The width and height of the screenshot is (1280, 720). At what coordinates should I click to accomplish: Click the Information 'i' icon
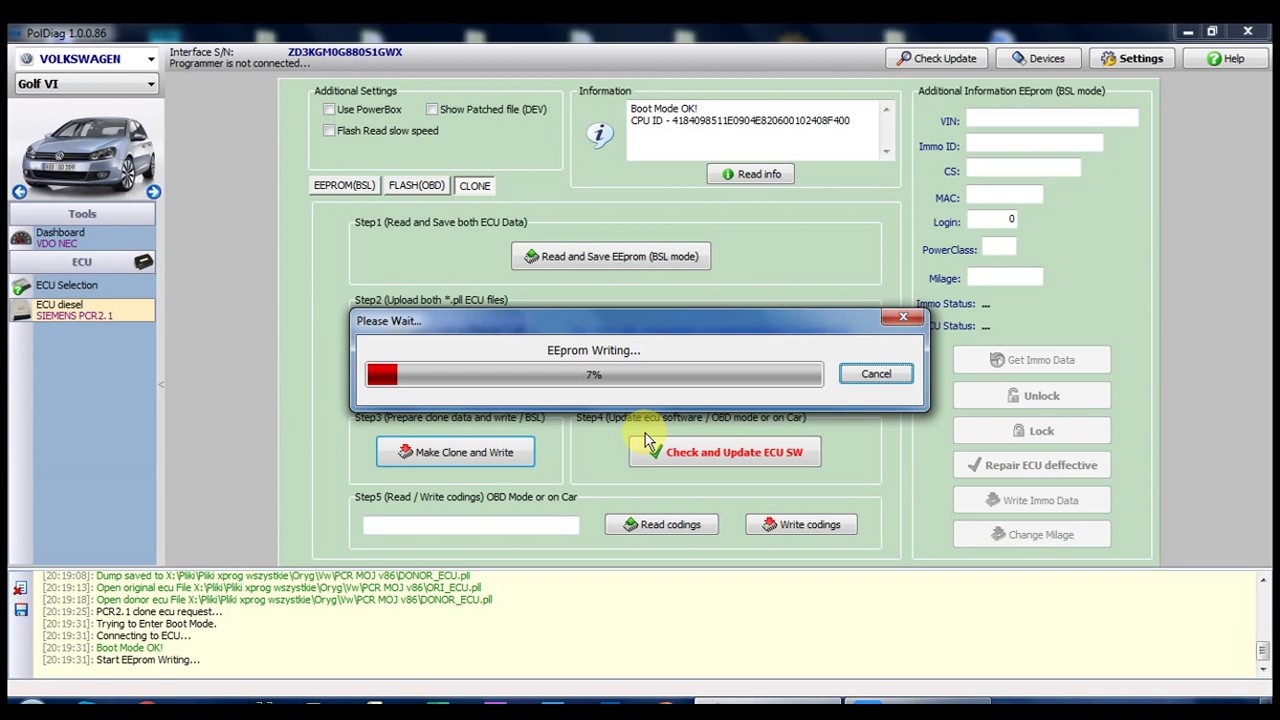600,135
